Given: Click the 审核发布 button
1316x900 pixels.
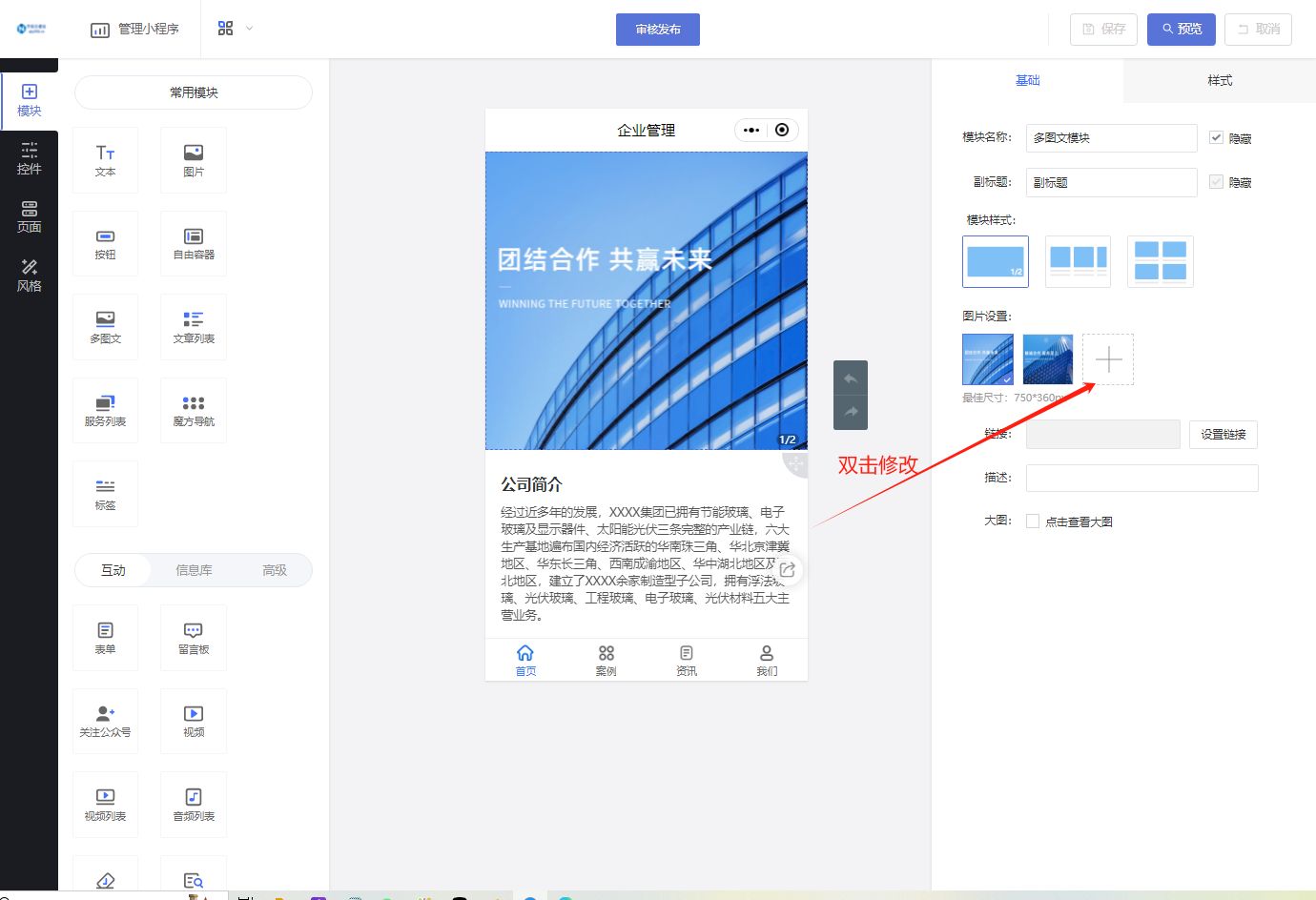Looking at the screenshot, I should point(658,30).
